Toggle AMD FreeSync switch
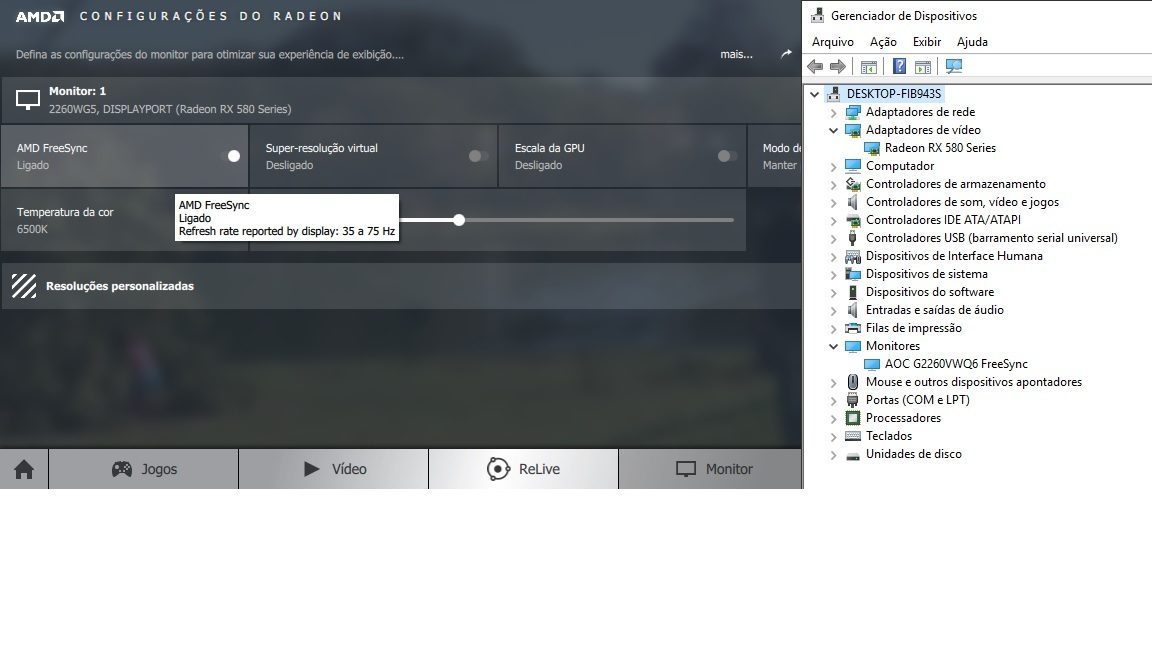Image resolution: width=1152 pixels, height=648 pixels. [230, 156]
